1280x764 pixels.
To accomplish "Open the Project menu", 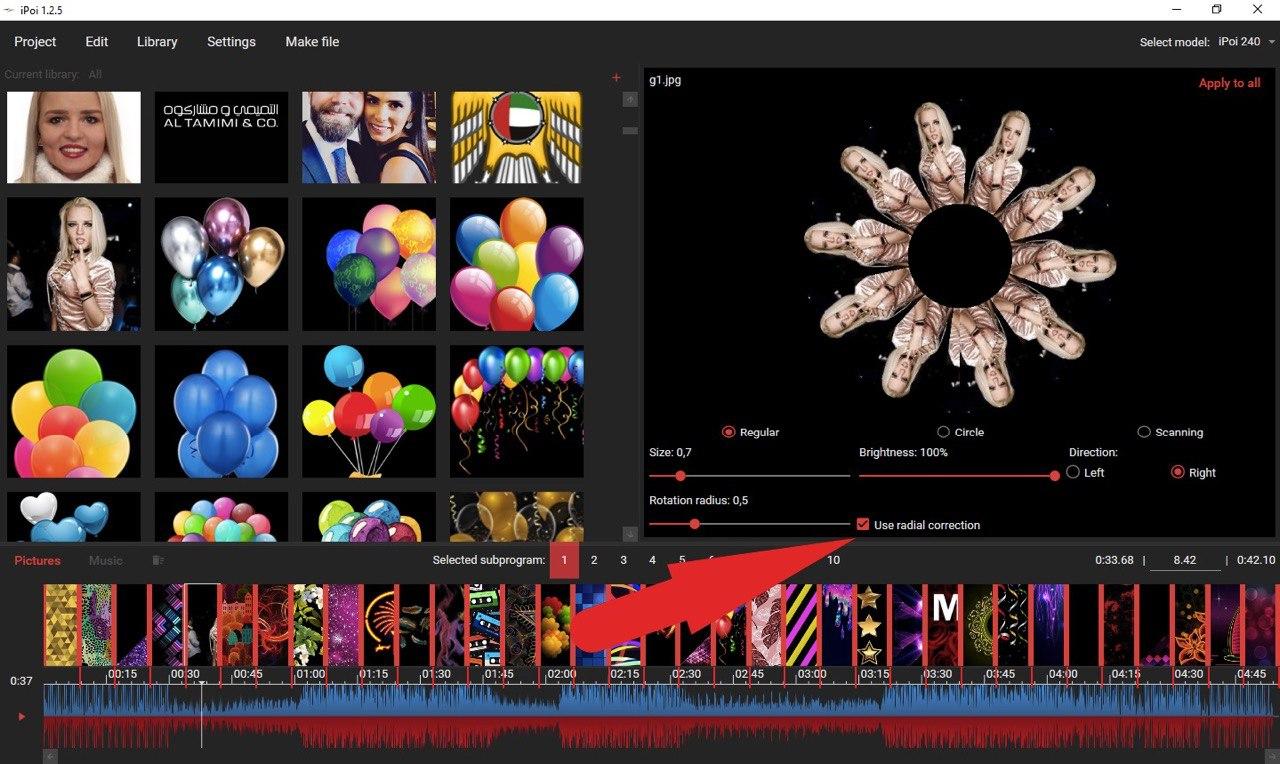I will 35,42.
